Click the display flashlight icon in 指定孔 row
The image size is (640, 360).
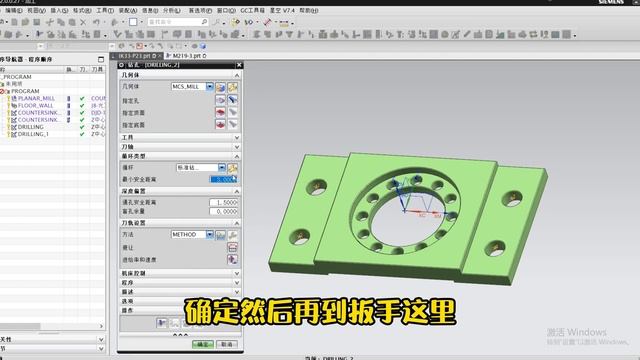pyautogui.click(x=233, y=100)
